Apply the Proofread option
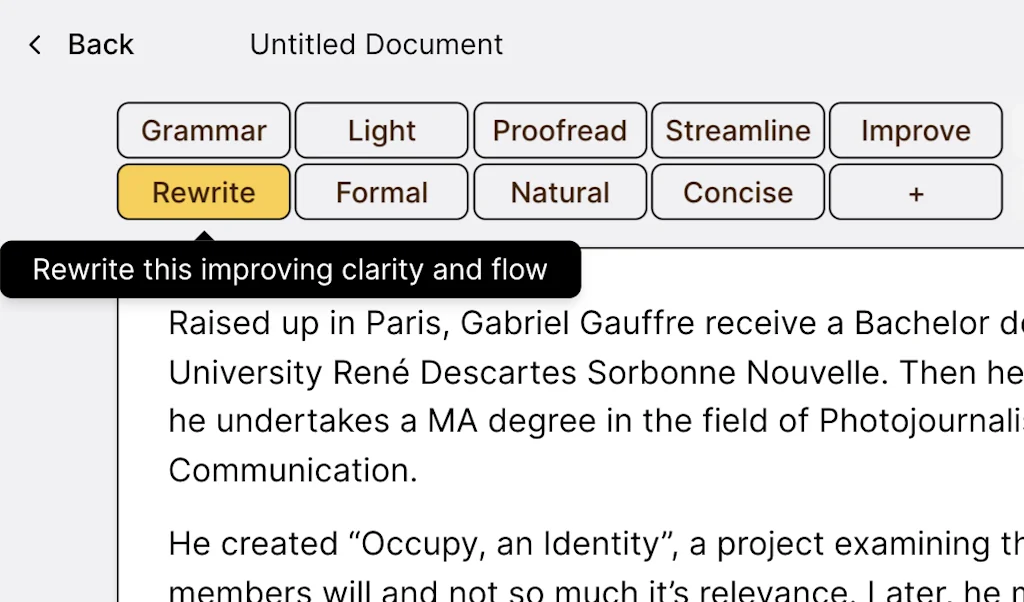This screenshot has height=602, width=1024. click(x=559, y=130)
